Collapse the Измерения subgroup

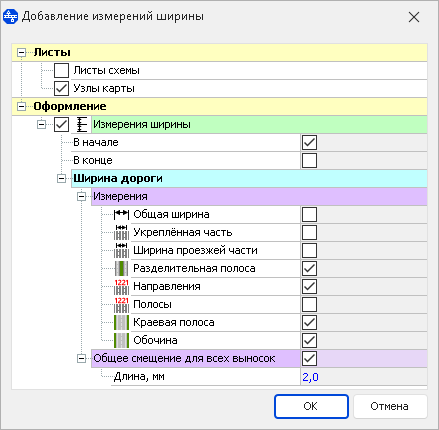(x=81, y=196)
